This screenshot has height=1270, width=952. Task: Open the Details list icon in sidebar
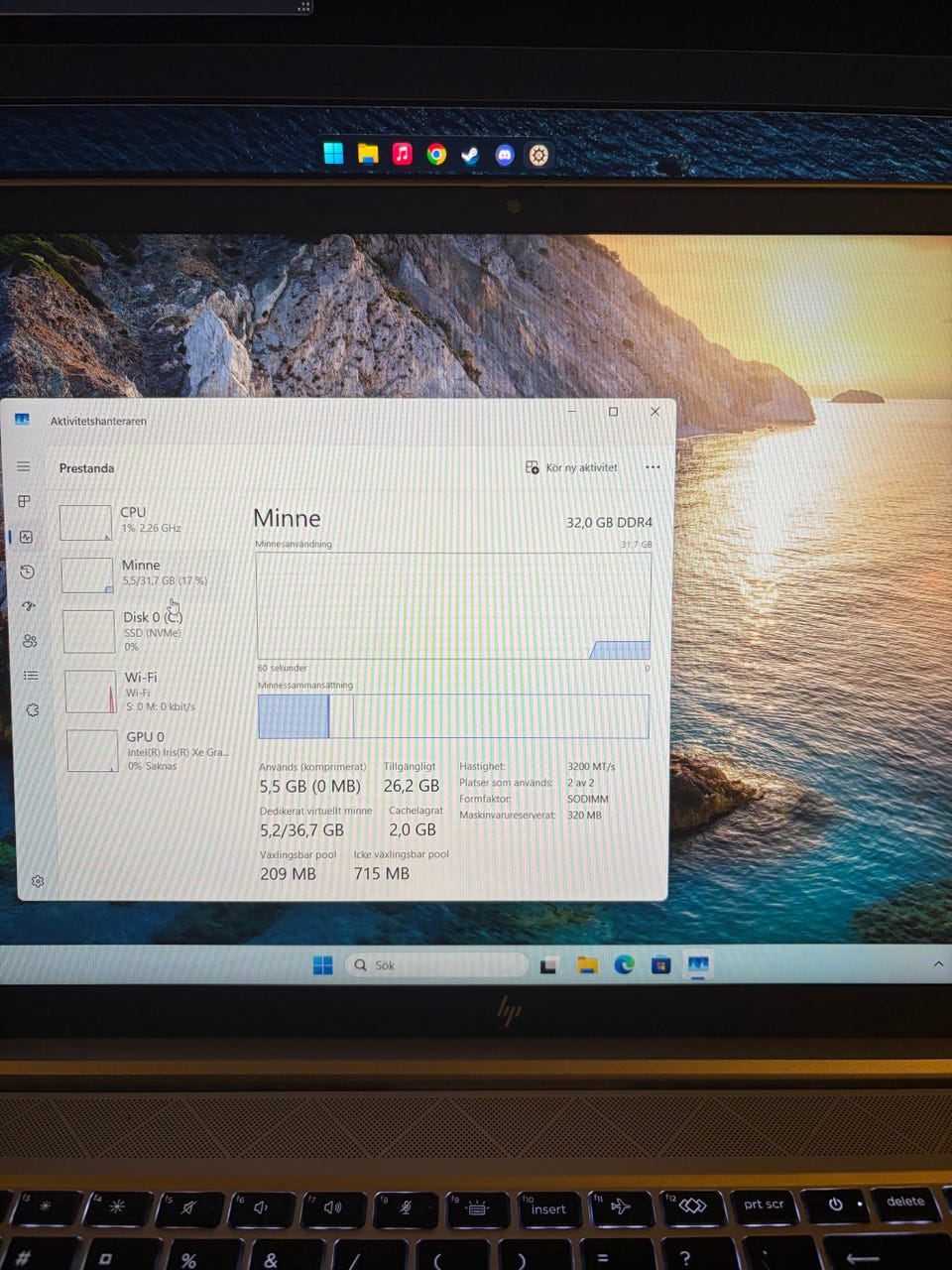(x=31, y=676)
